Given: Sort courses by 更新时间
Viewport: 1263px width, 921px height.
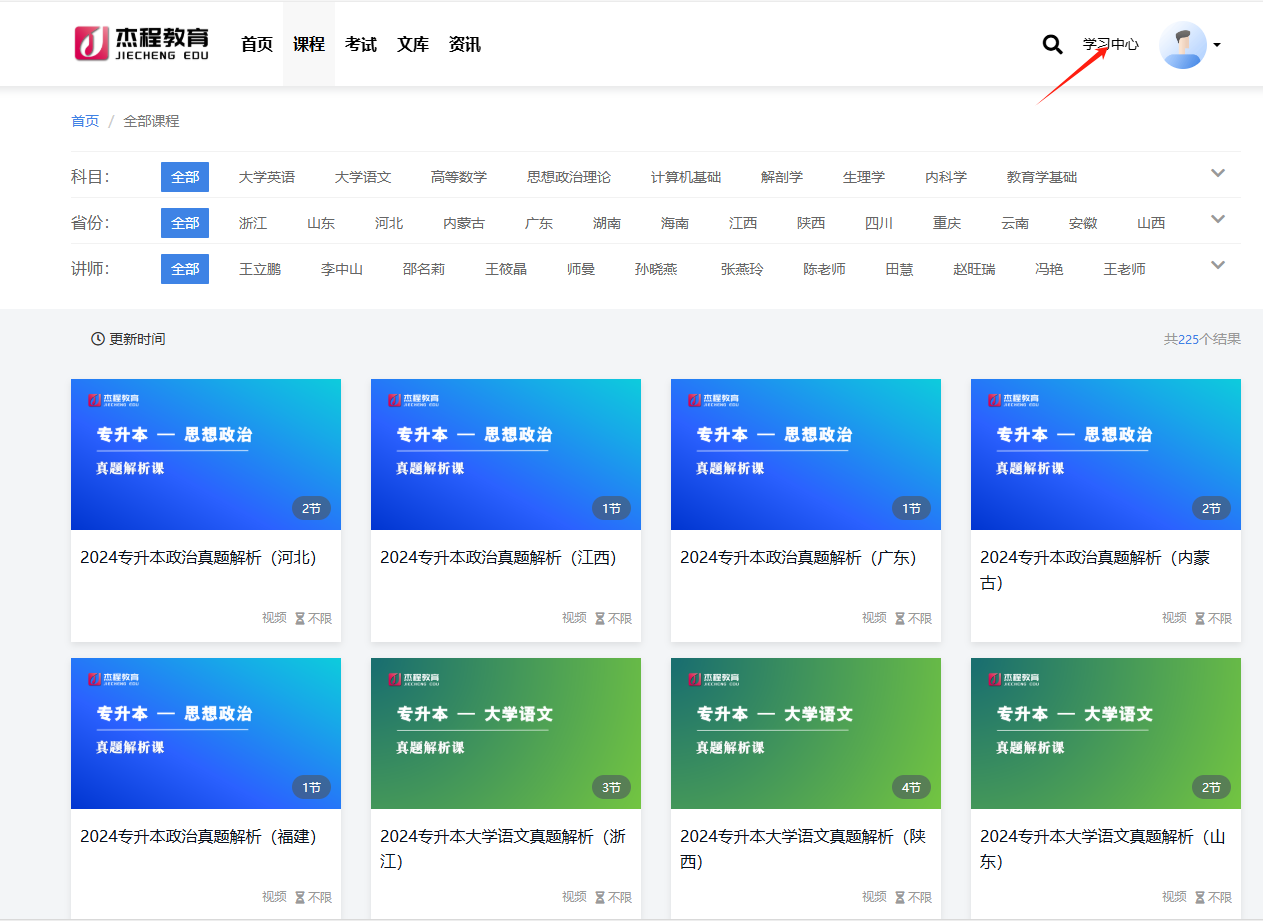Looking at the screenshot, I should [x=128, y=339].
